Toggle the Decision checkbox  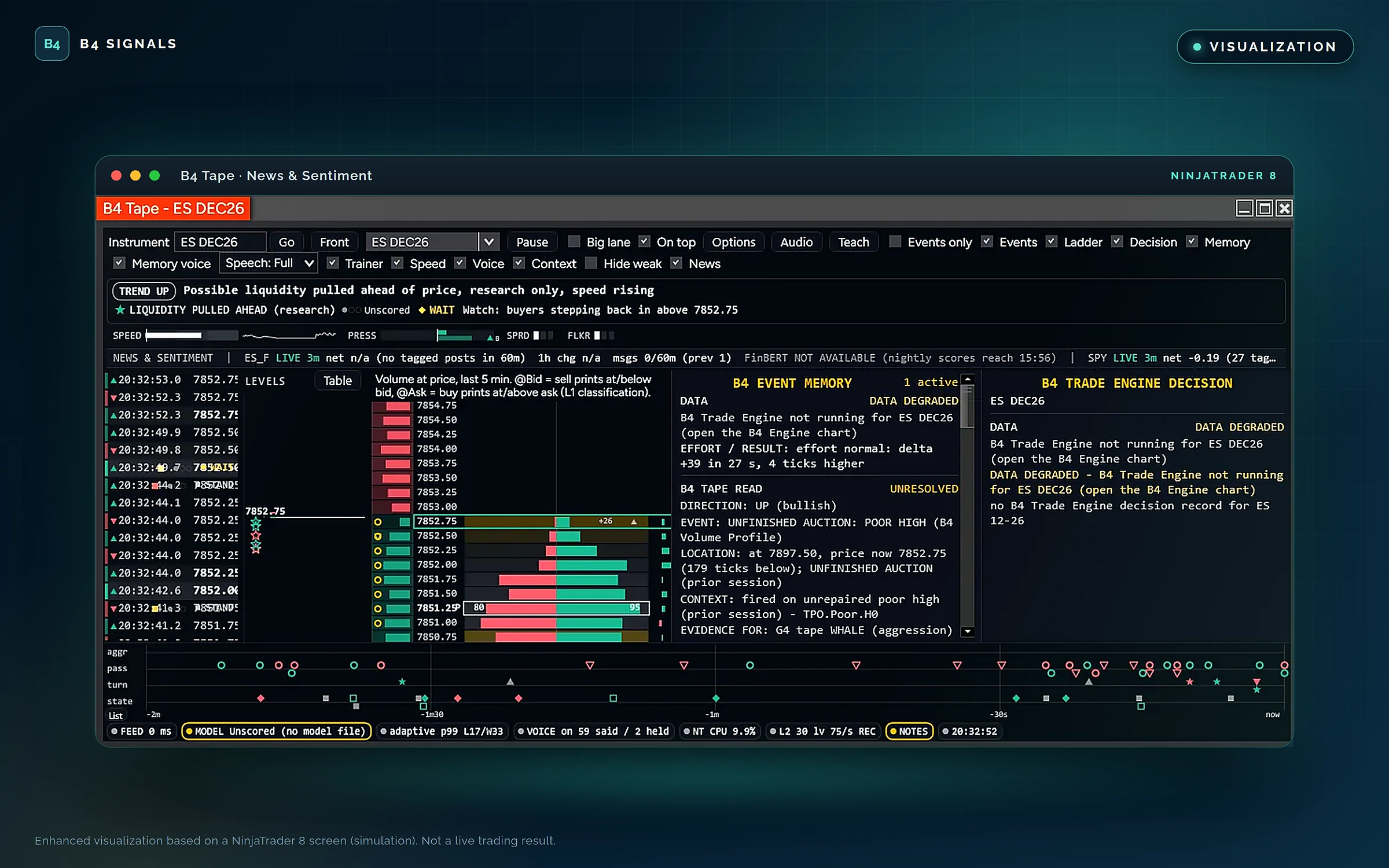click(x=1117, y=241)
